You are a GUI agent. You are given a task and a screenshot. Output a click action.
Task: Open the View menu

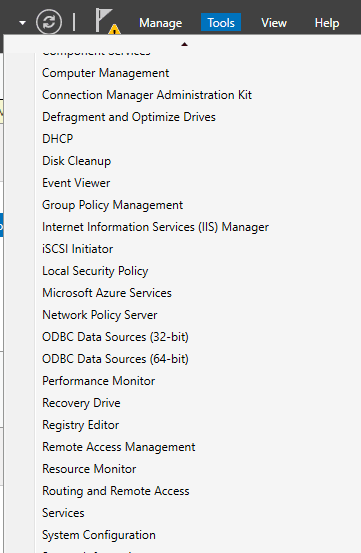point(274,23)
